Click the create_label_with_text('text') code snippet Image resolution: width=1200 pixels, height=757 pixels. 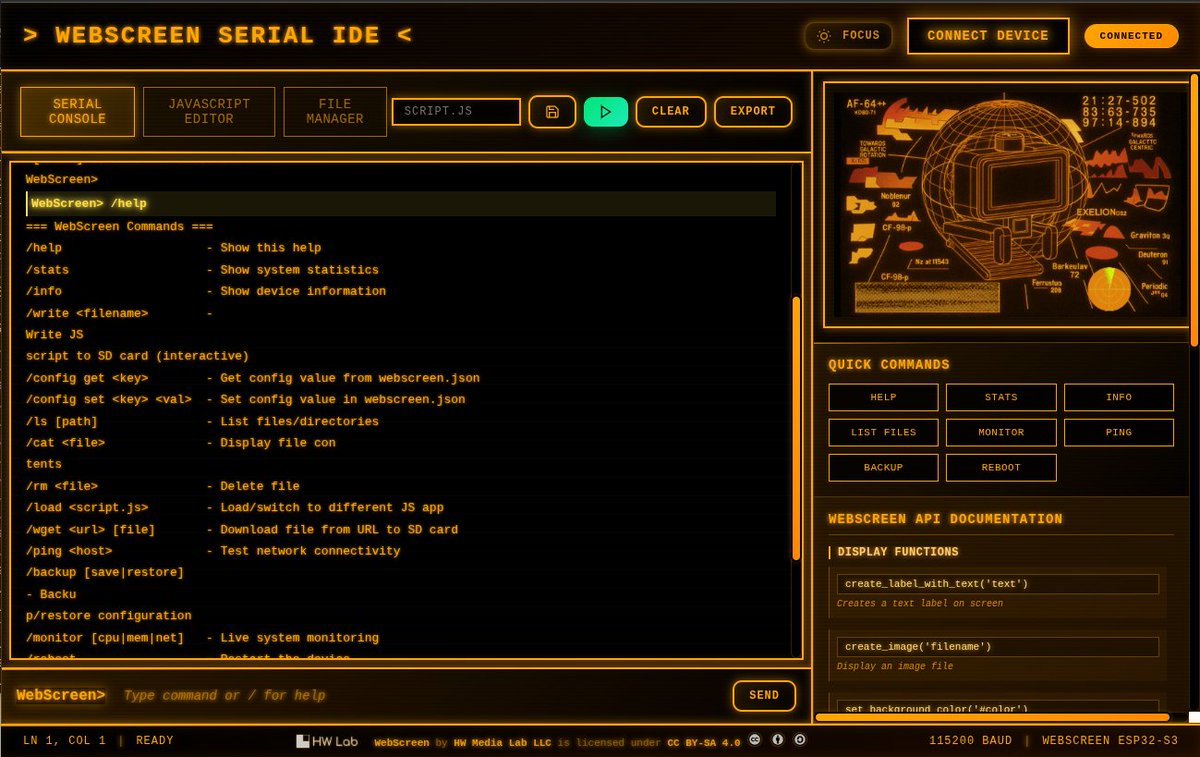click(998, 584)
